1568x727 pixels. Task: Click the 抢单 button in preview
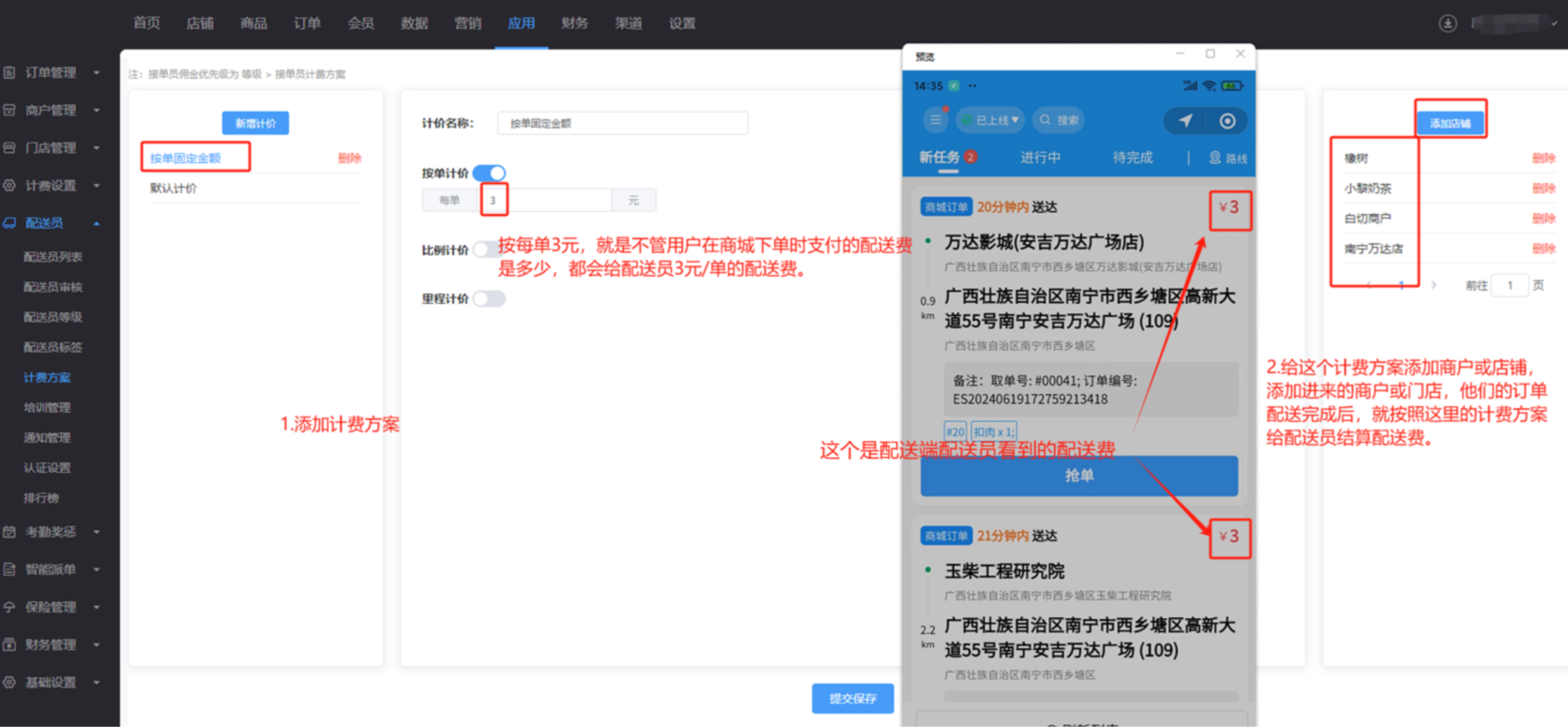click(1079, 476)
